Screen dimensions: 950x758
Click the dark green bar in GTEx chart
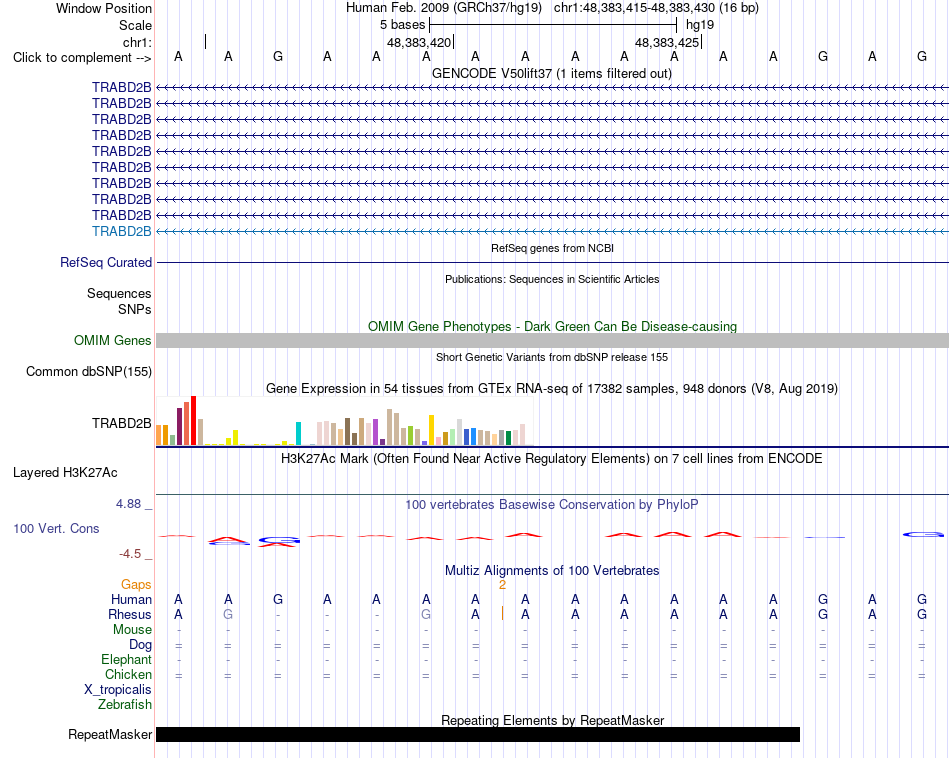pos(508,438)
